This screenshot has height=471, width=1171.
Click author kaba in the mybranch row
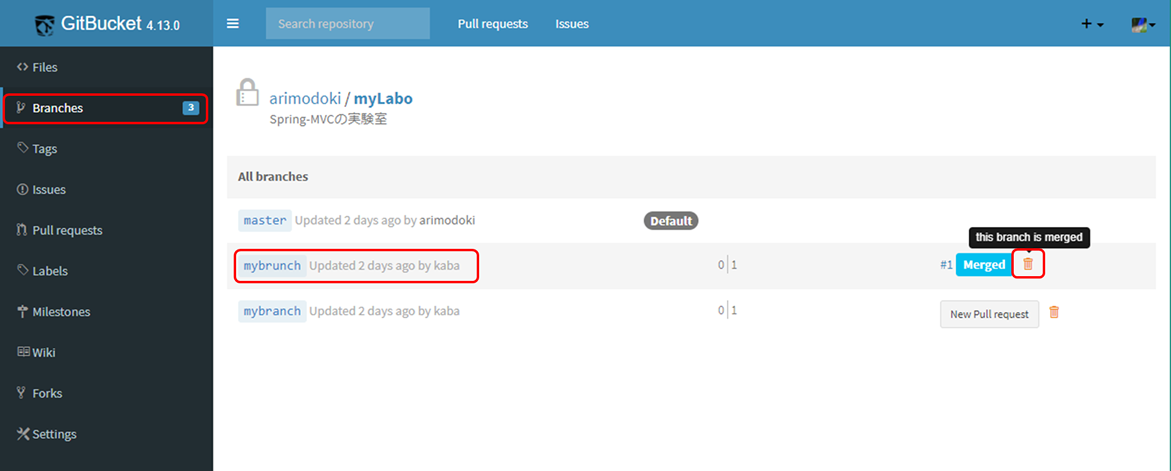[x=447, y=311]
